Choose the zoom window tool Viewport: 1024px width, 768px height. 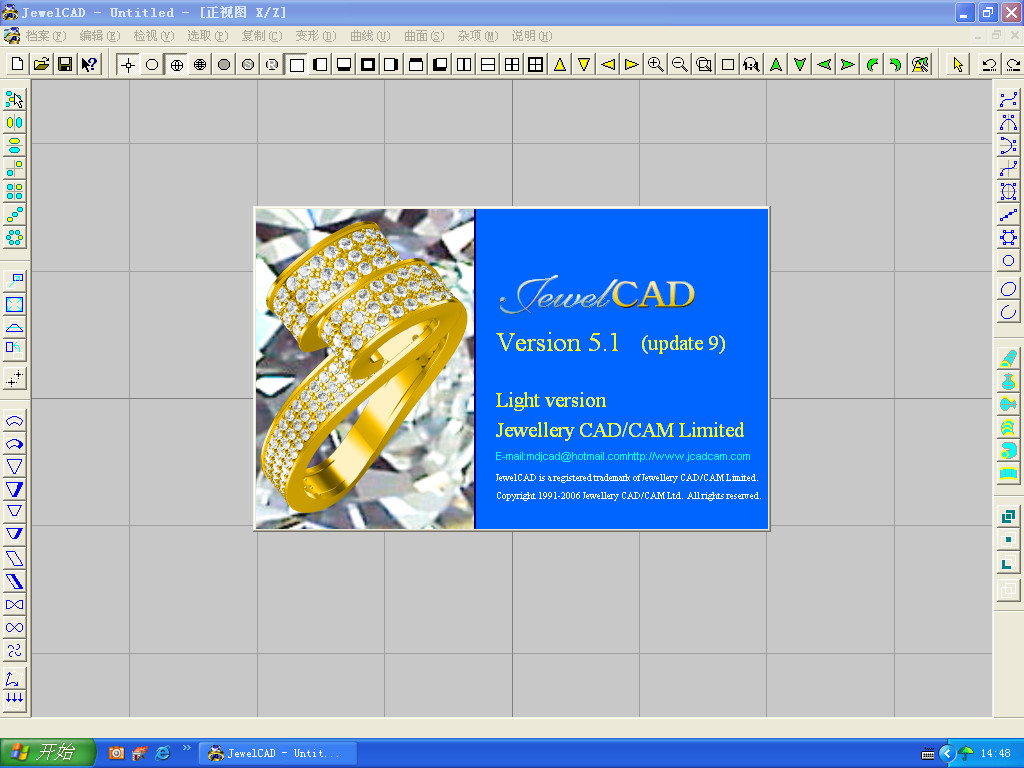tap(704, 64)
